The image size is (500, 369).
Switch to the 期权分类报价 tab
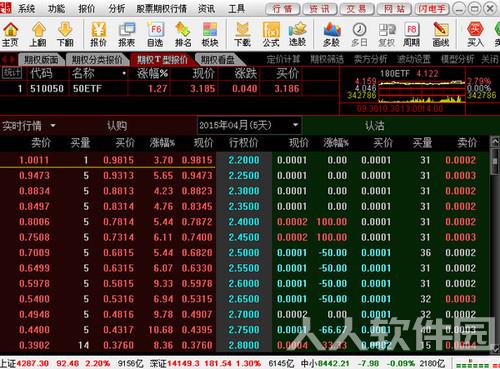(97, 60)
